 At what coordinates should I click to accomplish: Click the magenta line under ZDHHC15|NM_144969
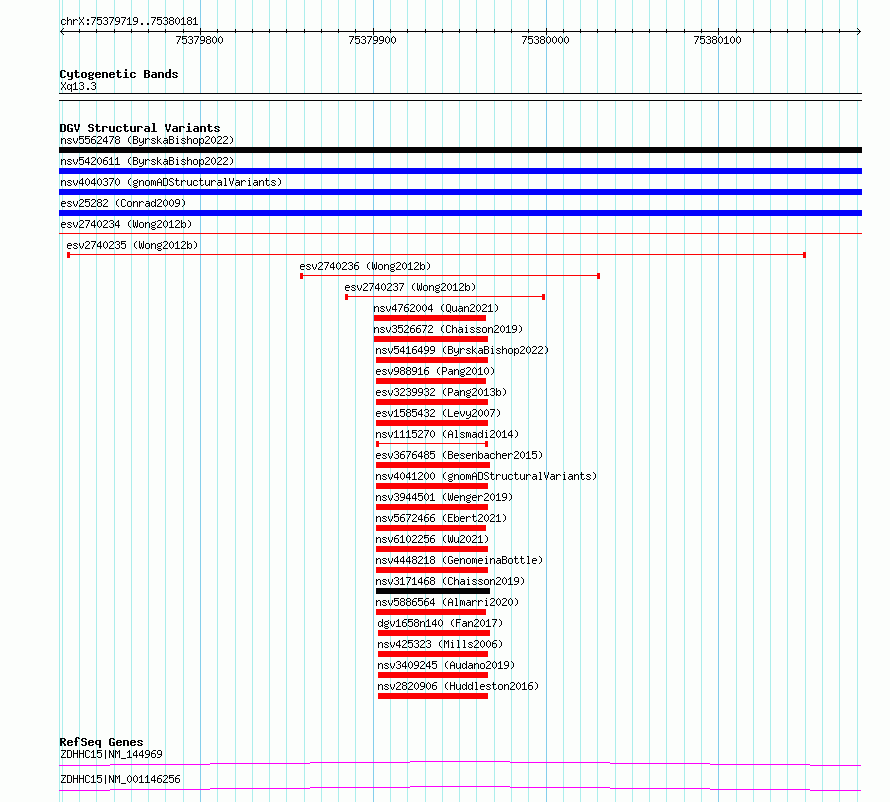[460, 763]
